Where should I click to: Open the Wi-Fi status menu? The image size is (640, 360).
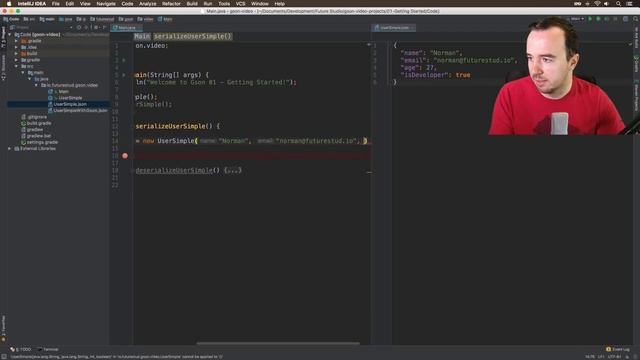pyautogui.click(x=597, y=4)
